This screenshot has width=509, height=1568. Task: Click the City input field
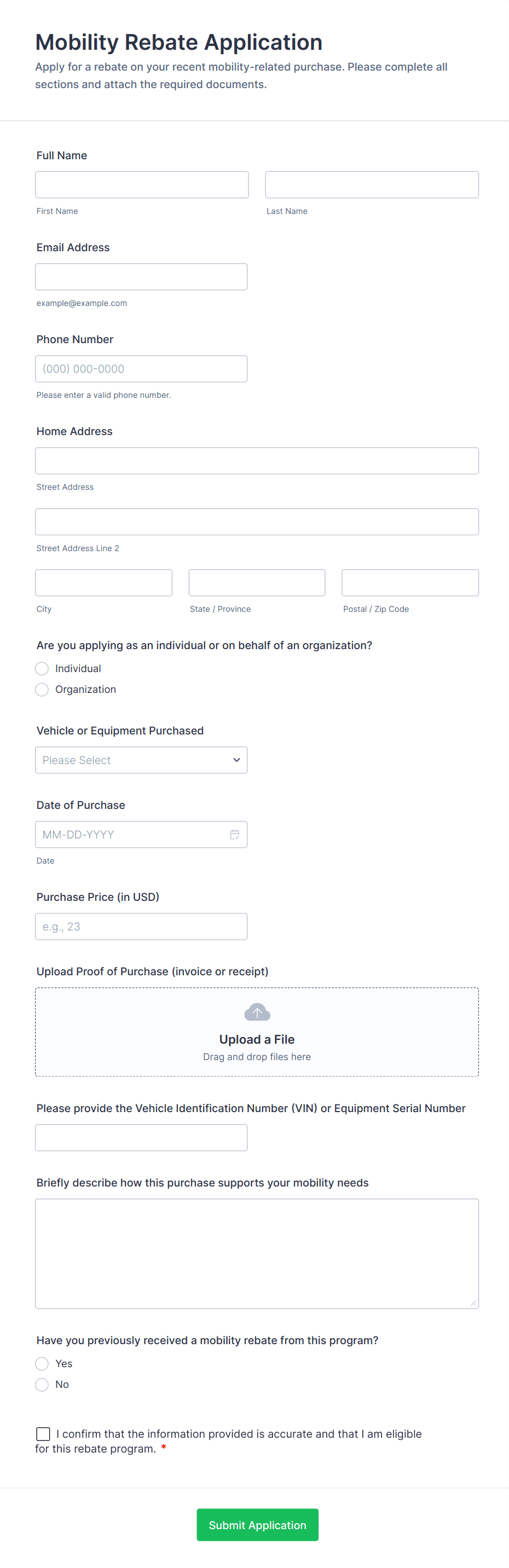coord(103,582)
